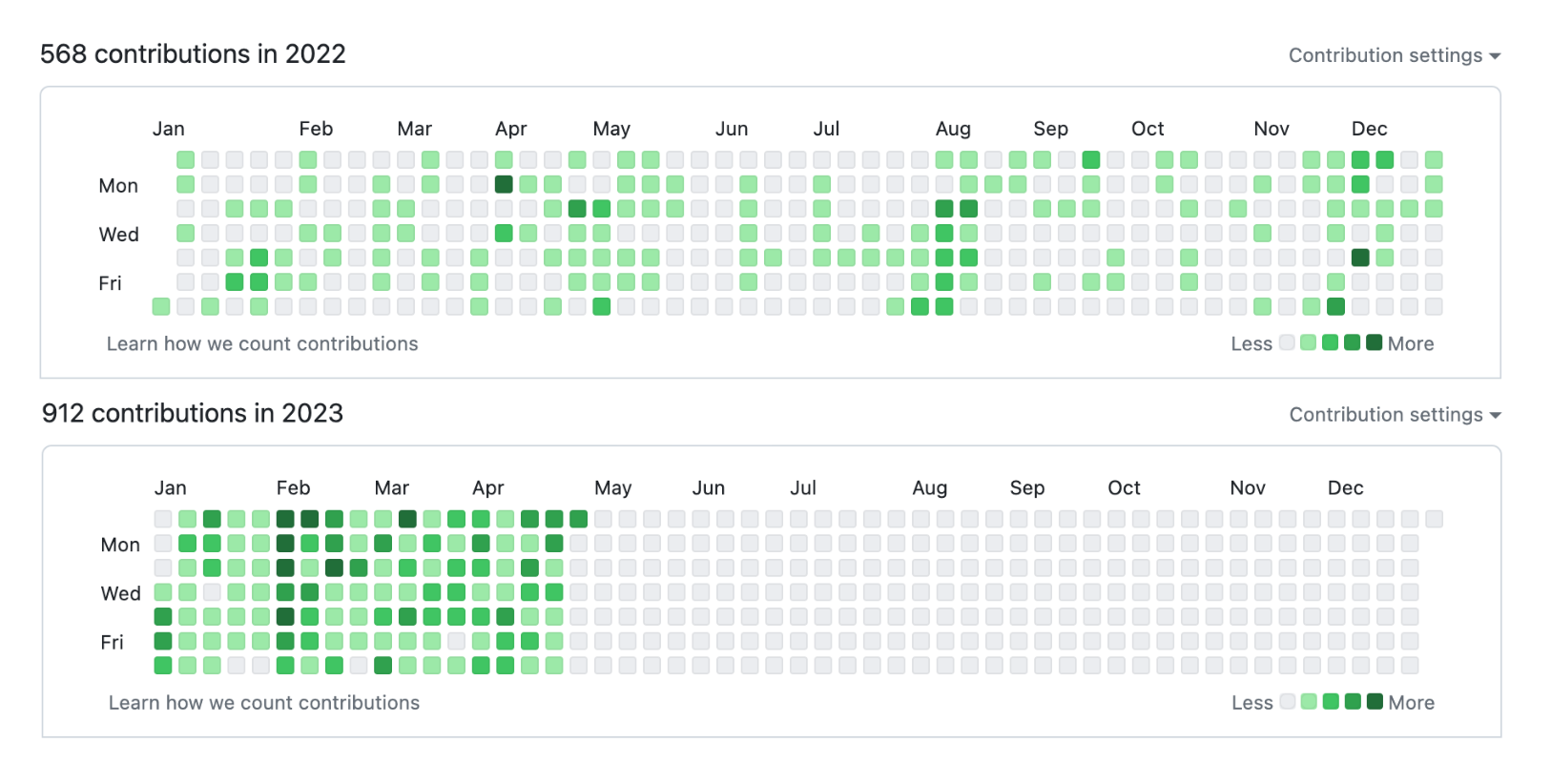1551x784 pixels.
Task: Open 'Learn how we count contributions' under 2023 graph
Action: [264, 703]
